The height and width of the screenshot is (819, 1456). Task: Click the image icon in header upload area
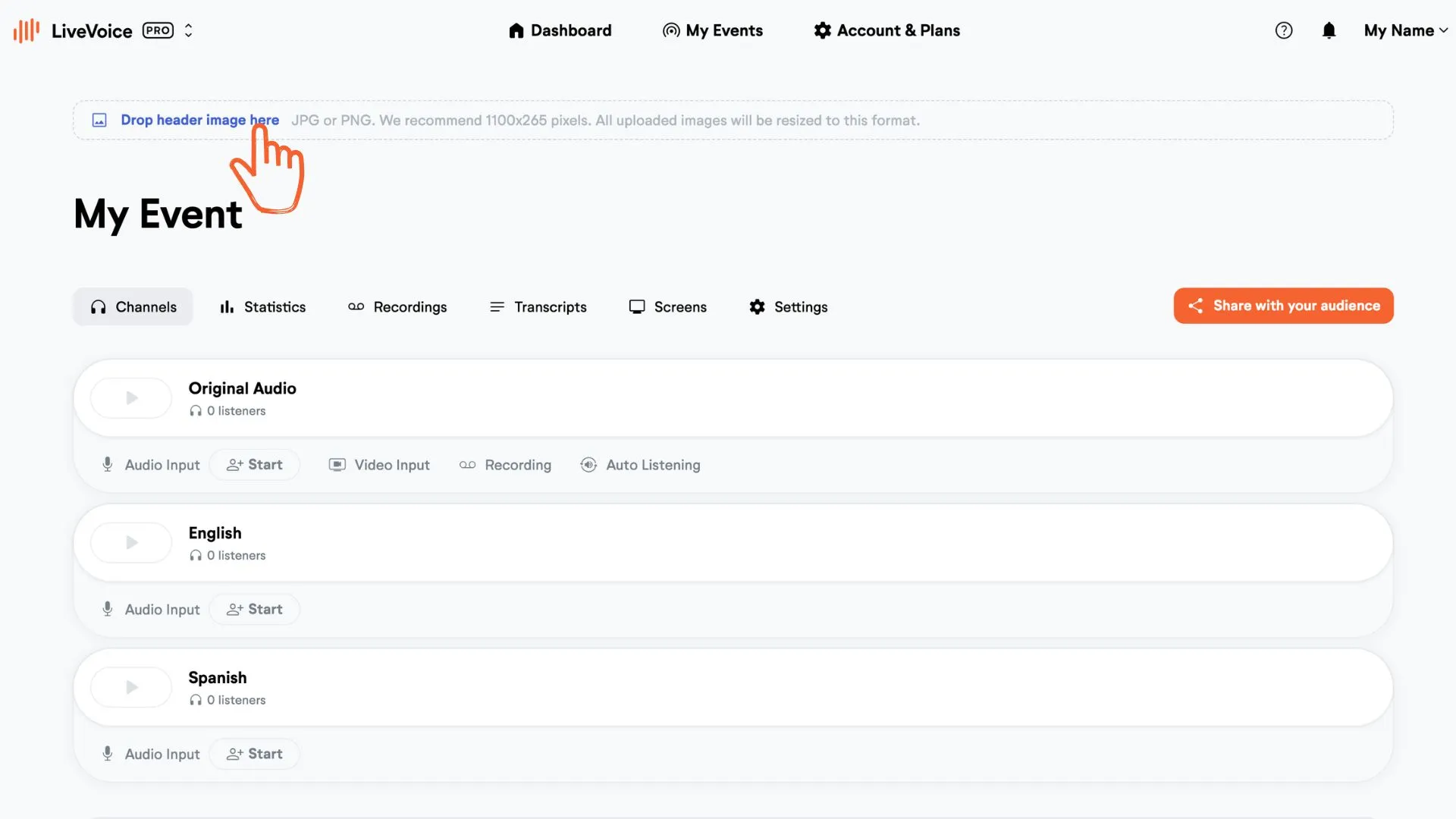click(99, 120)
